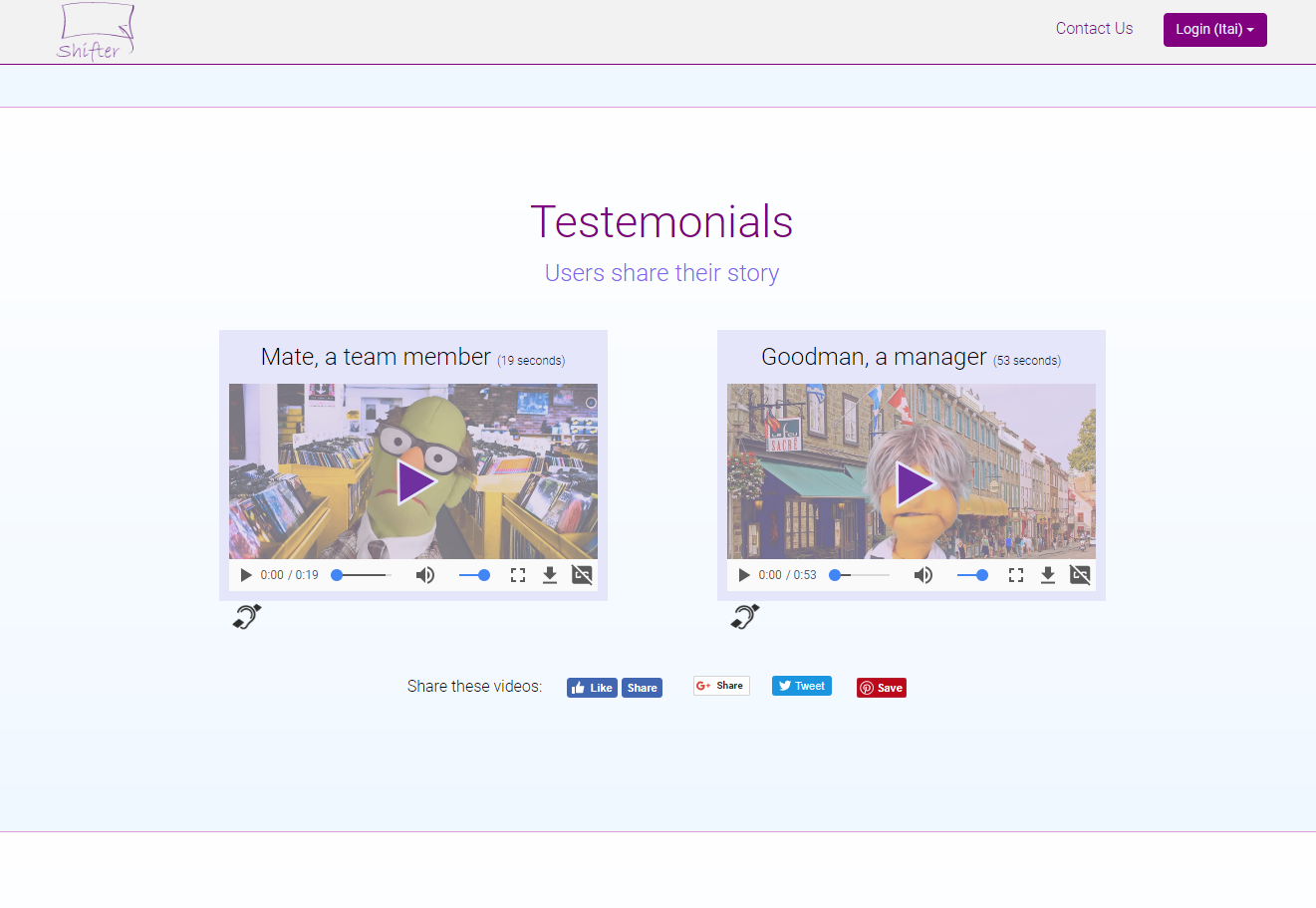Click the Twitter Tweet button
Screen dimensions: 1316x908
801,686
